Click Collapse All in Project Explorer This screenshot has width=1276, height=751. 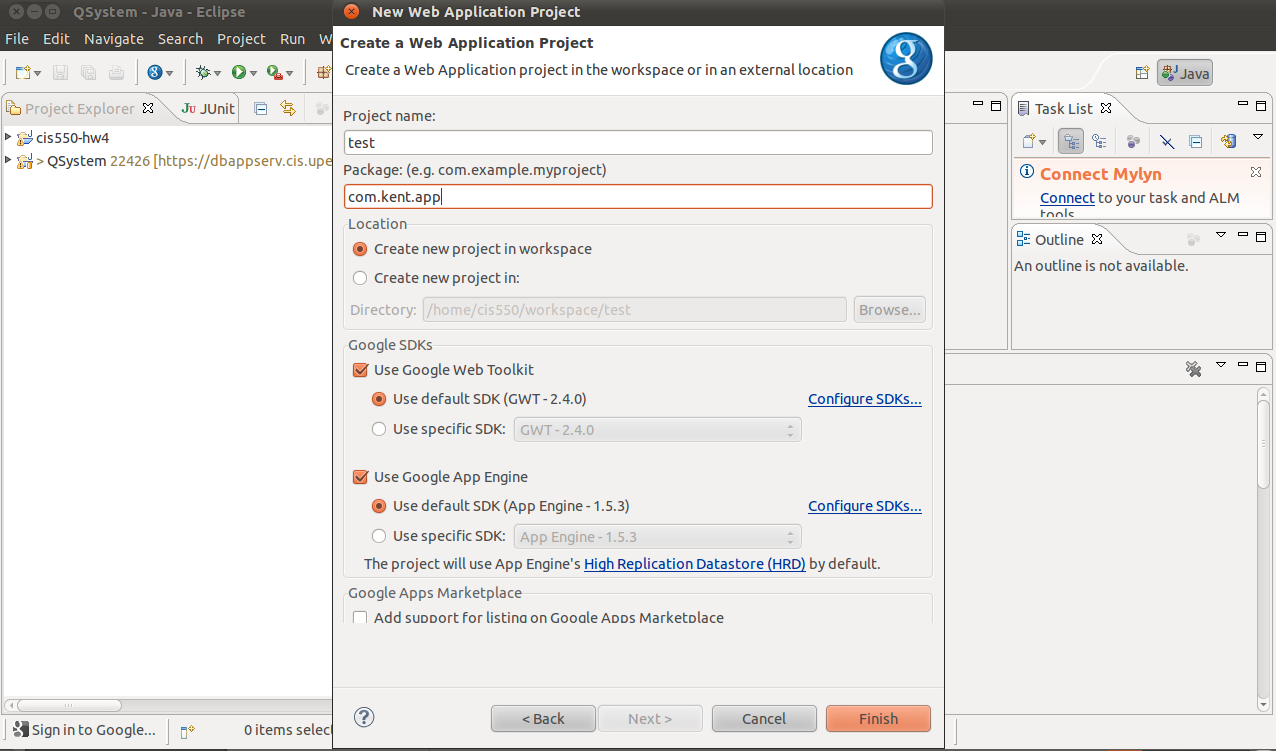[260, 108]
